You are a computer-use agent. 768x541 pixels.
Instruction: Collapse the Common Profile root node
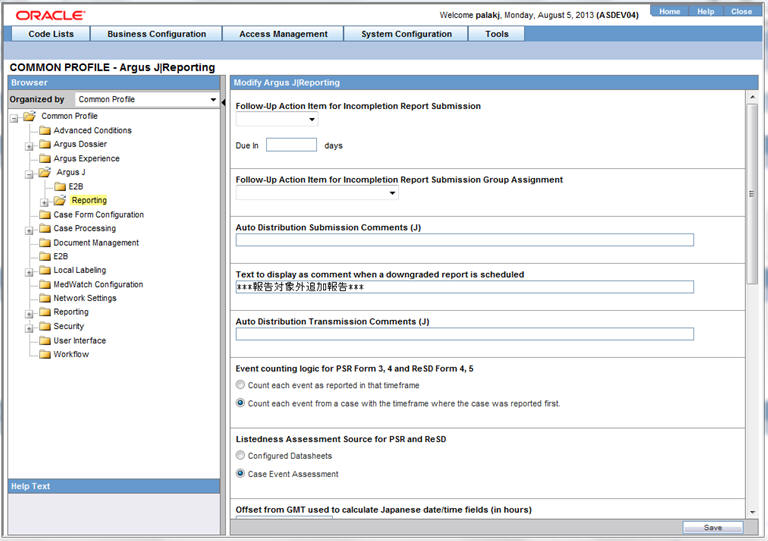point(14,118)
